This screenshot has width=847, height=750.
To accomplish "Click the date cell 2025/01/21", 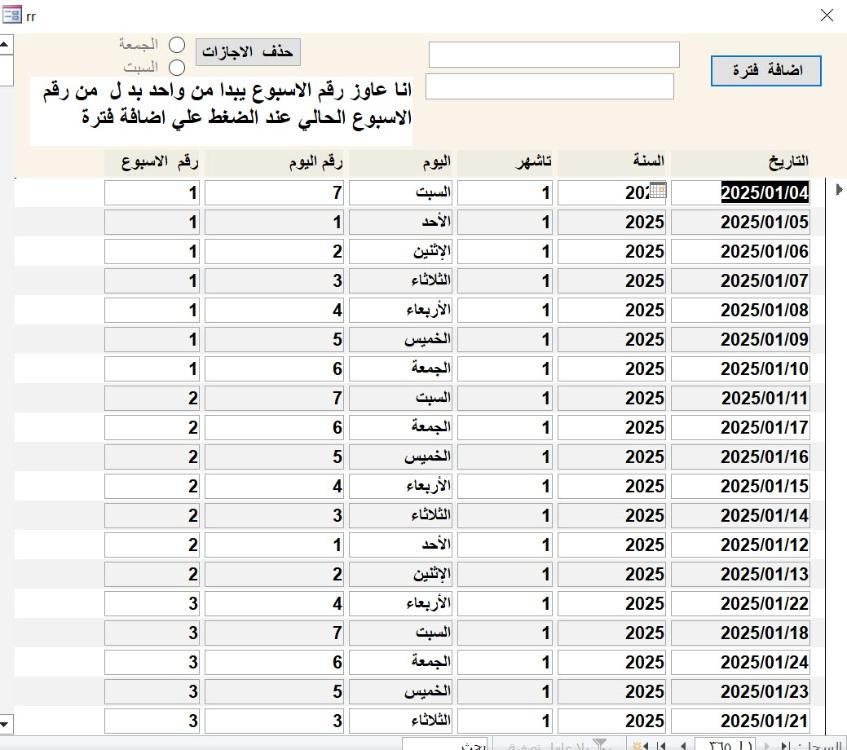I will click(740, 721).
